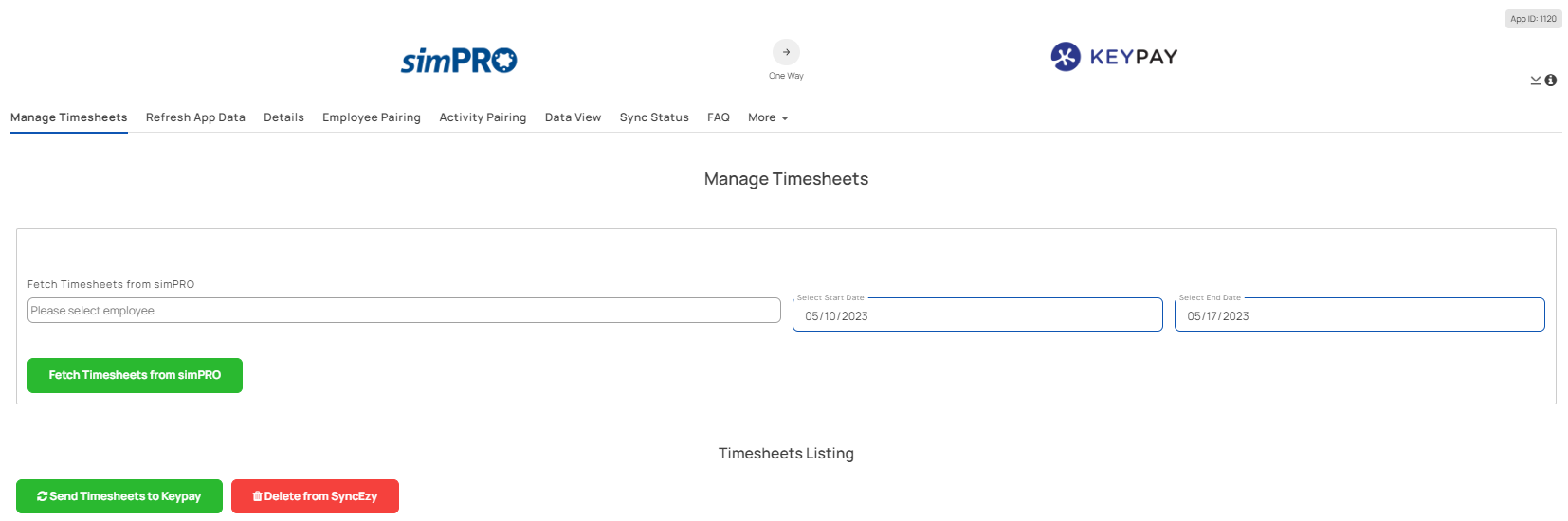
Task: Open the Details tab
Action: pos(283,117)
